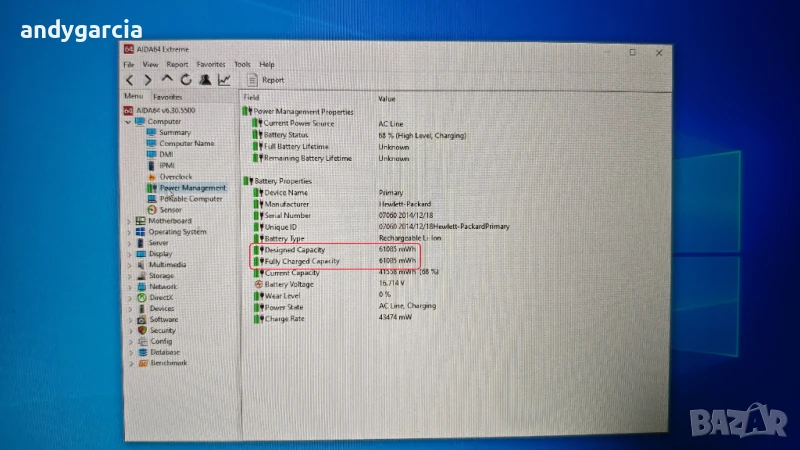Select the Wear Level row
The image size is (800, 450).
pos(283,295)
